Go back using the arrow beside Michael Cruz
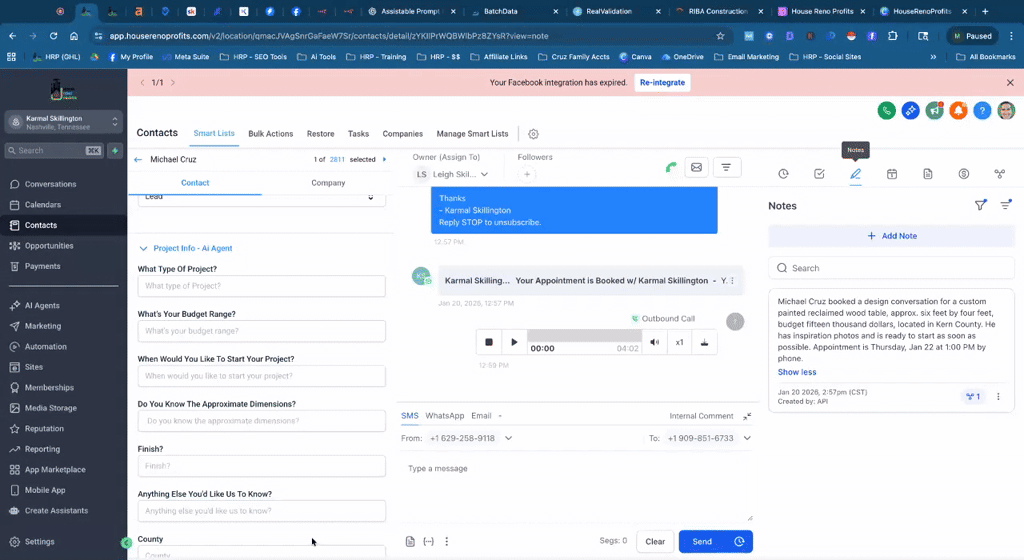Image resolution: width=1024 pixels, height=560 pixels. point(138,159)
